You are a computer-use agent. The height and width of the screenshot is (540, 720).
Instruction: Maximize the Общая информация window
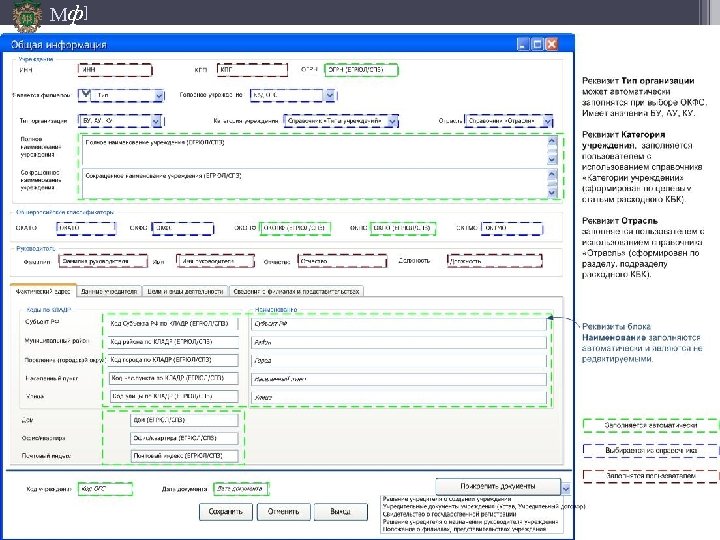coord(537,44)
